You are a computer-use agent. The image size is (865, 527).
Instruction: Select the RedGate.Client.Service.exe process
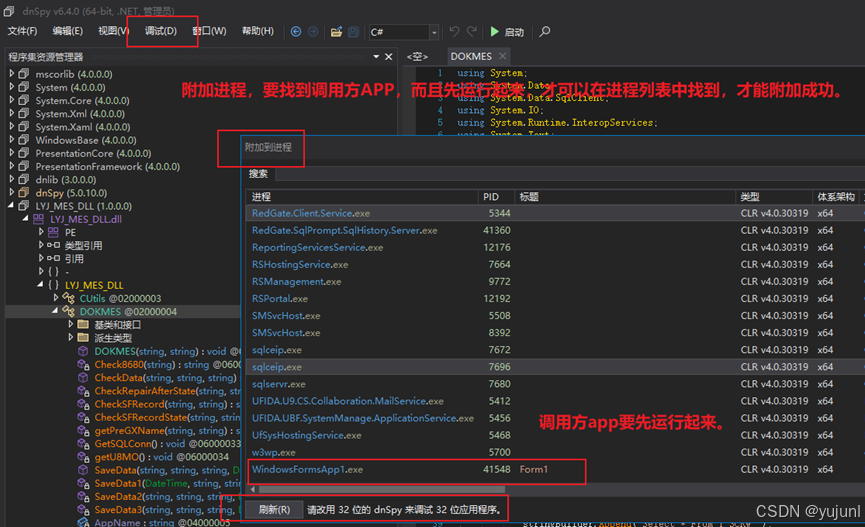pyautogui.click(x=555, y=213)
